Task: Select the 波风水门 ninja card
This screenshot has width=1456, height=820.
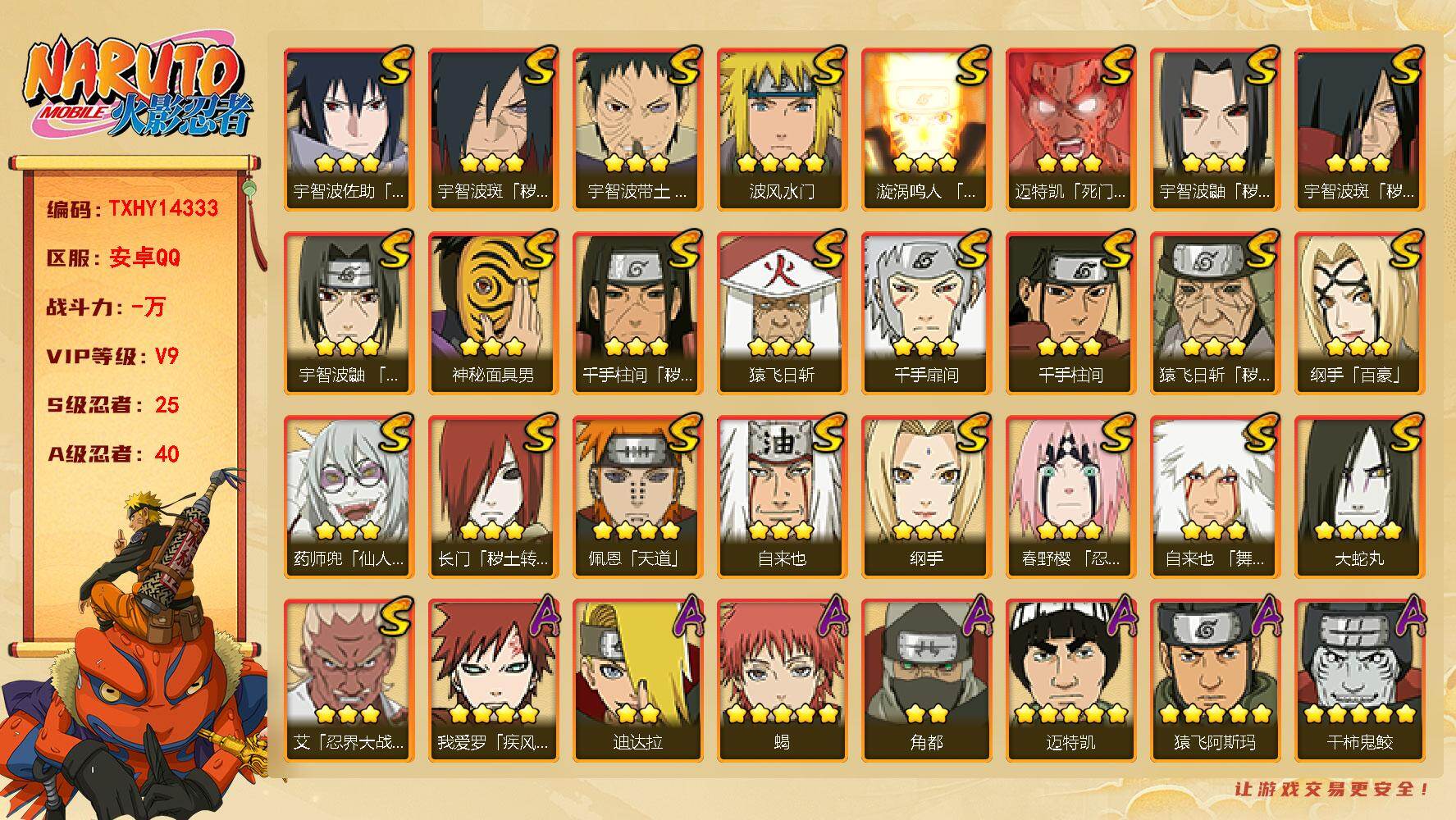Action: coord(782,130)
